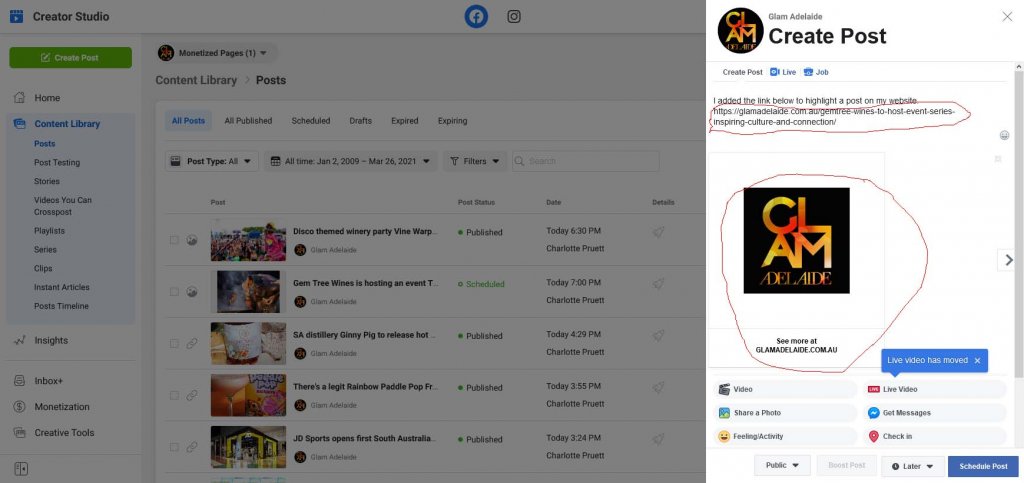
Task: Click the Glam Adelaide link preview thumbnail
Action: coord(797,240)
